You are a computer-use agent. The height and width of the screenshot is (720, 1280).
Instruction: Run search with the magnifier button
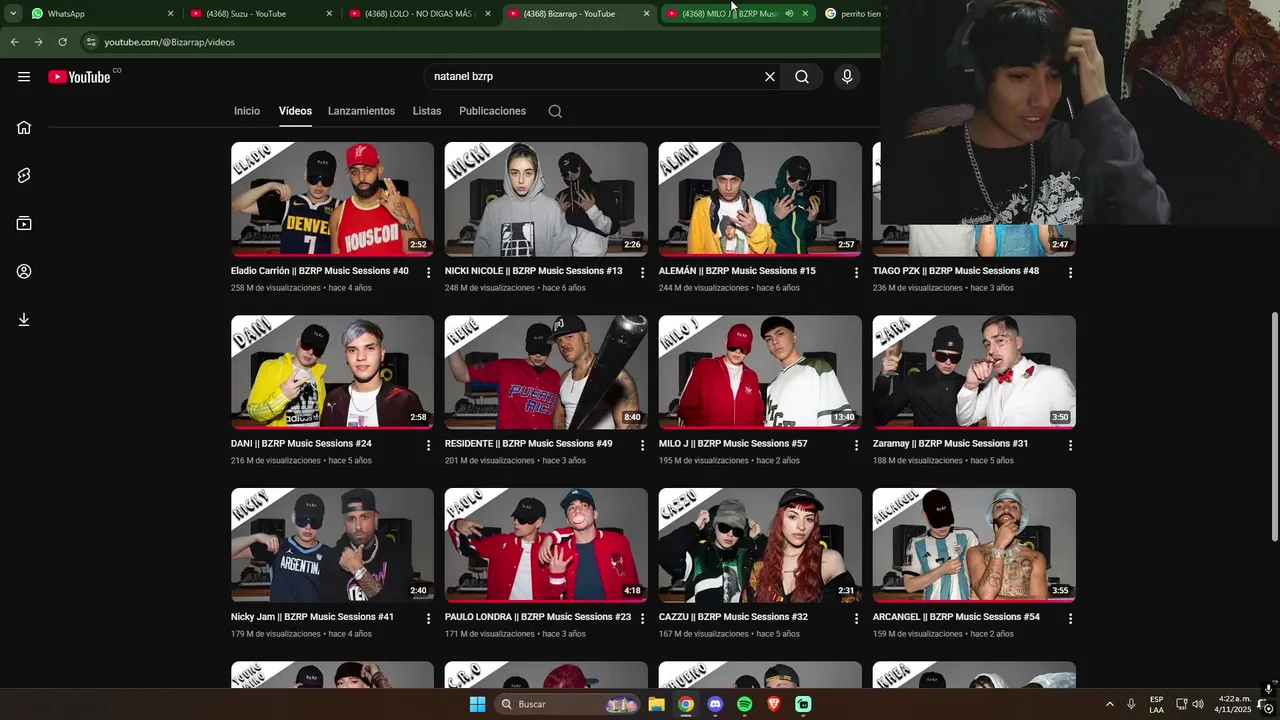coord(802,77)
